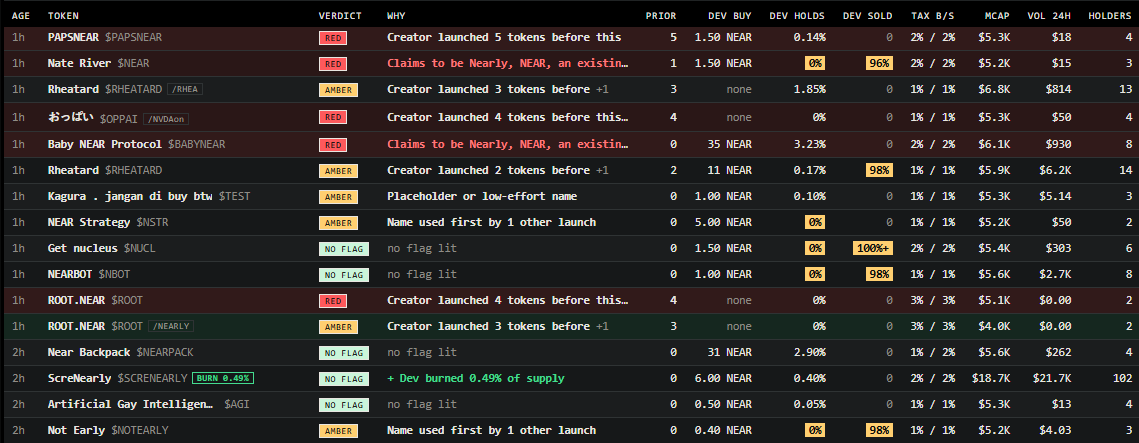This screenshot has height=443, width=1139.
Task: Click the 6.00 NEAR dev buy value
Action: [723, 378]
